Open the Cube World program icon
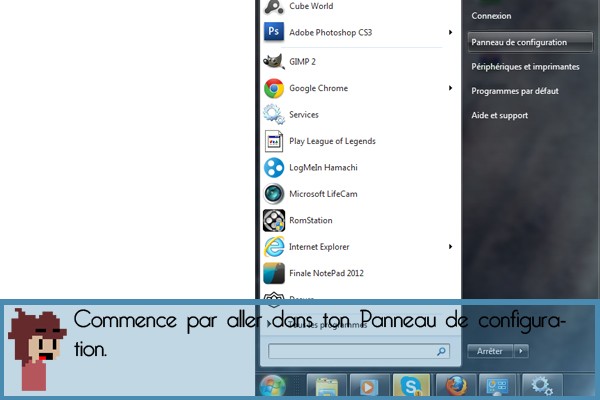Image resolution: width=600 pixels, height=400 pixels. (274, 7)
